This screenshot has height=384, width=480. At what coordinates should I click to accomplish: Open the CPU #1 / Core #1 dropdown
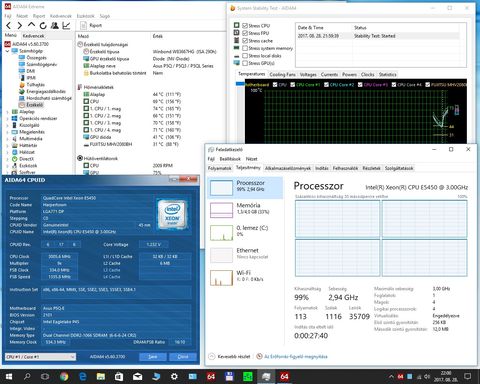40,357
